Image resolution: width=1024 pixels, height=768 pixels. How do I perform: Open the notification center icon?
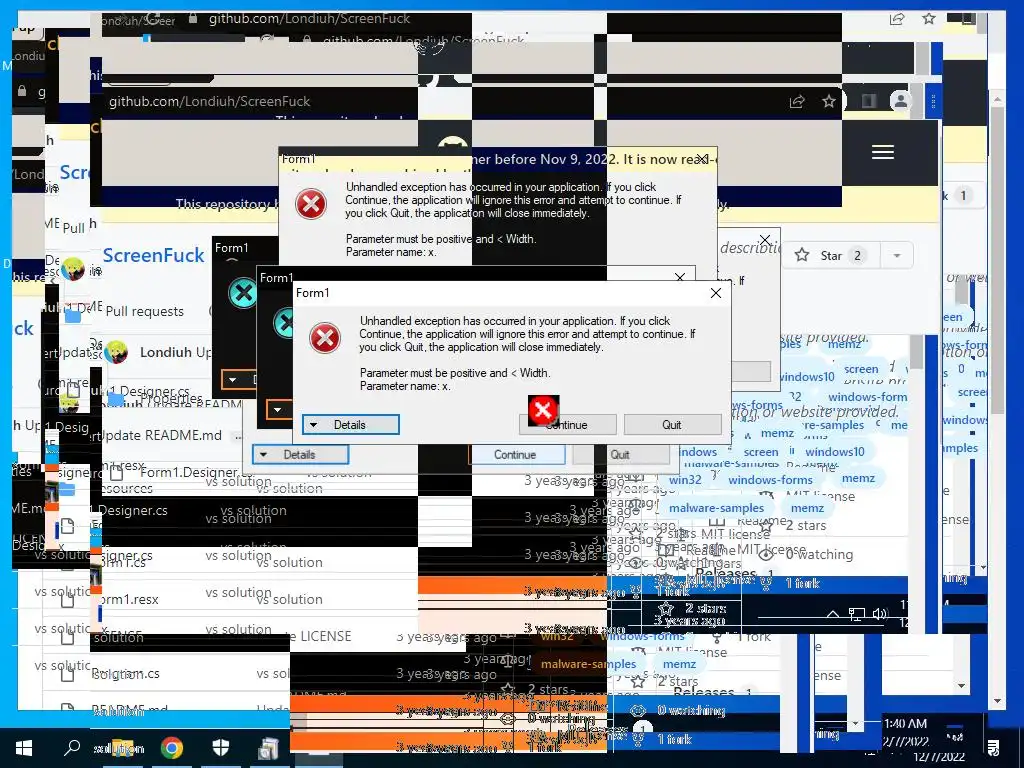[x=993, y=747]
